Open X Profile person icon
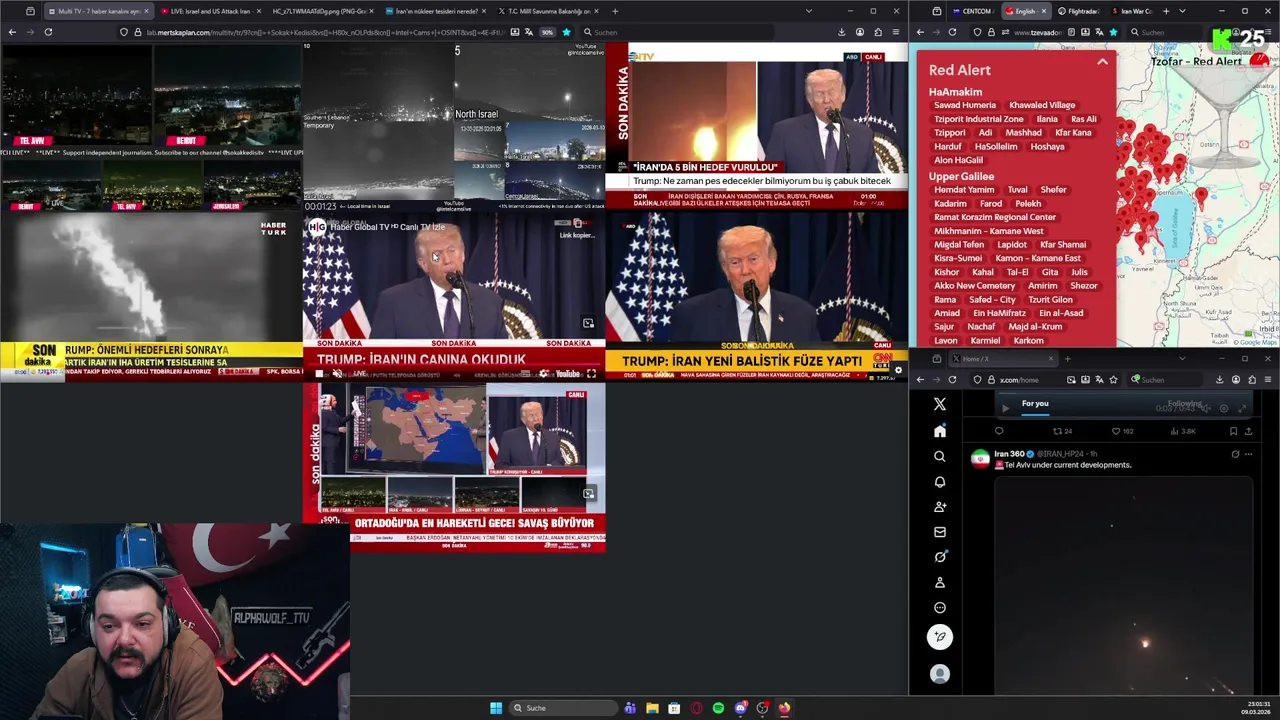1280x720 pixels. [x=939, y=582]
